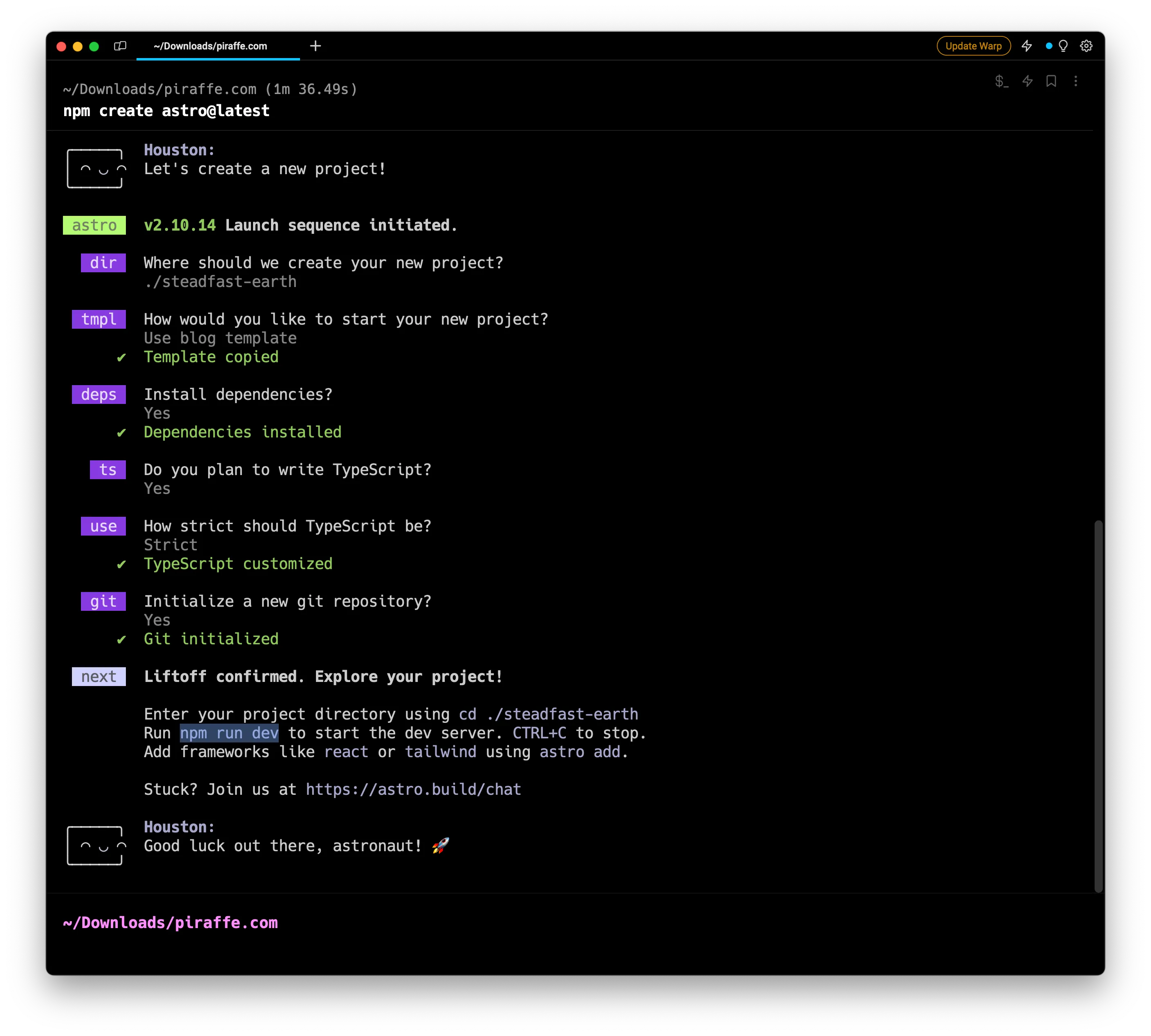Select the npm create astro@latest command text

[x=166, y=110]
